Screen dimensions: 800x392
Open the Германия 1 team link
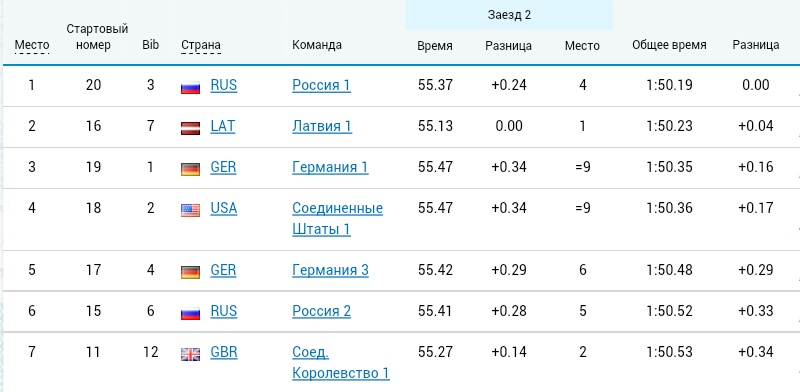click(330, 167)
